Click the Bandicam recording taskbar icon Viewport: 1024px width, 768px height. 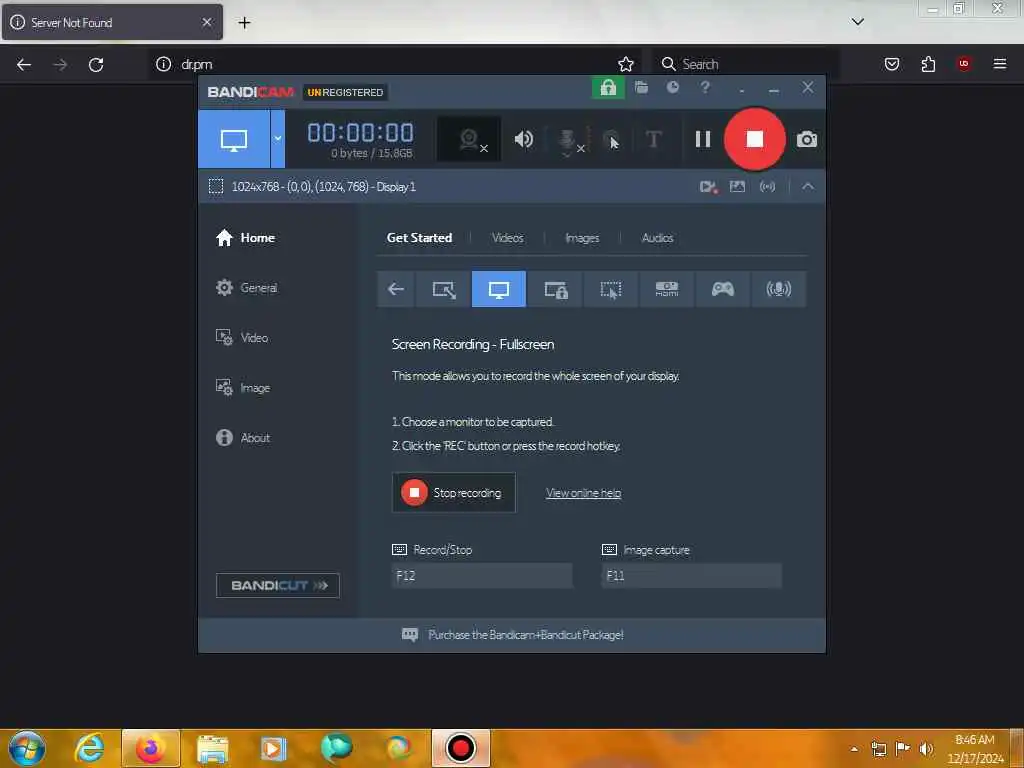tap(460, 748)
